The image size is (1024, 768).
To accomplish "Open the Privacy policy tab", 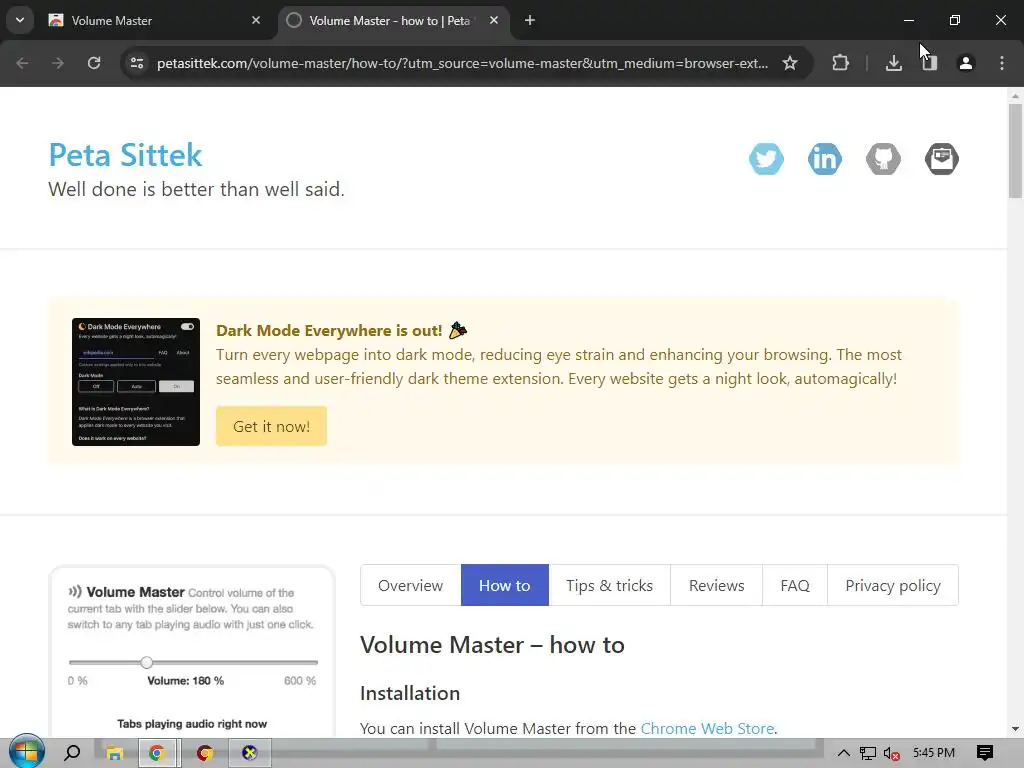I will pos(893,585).
